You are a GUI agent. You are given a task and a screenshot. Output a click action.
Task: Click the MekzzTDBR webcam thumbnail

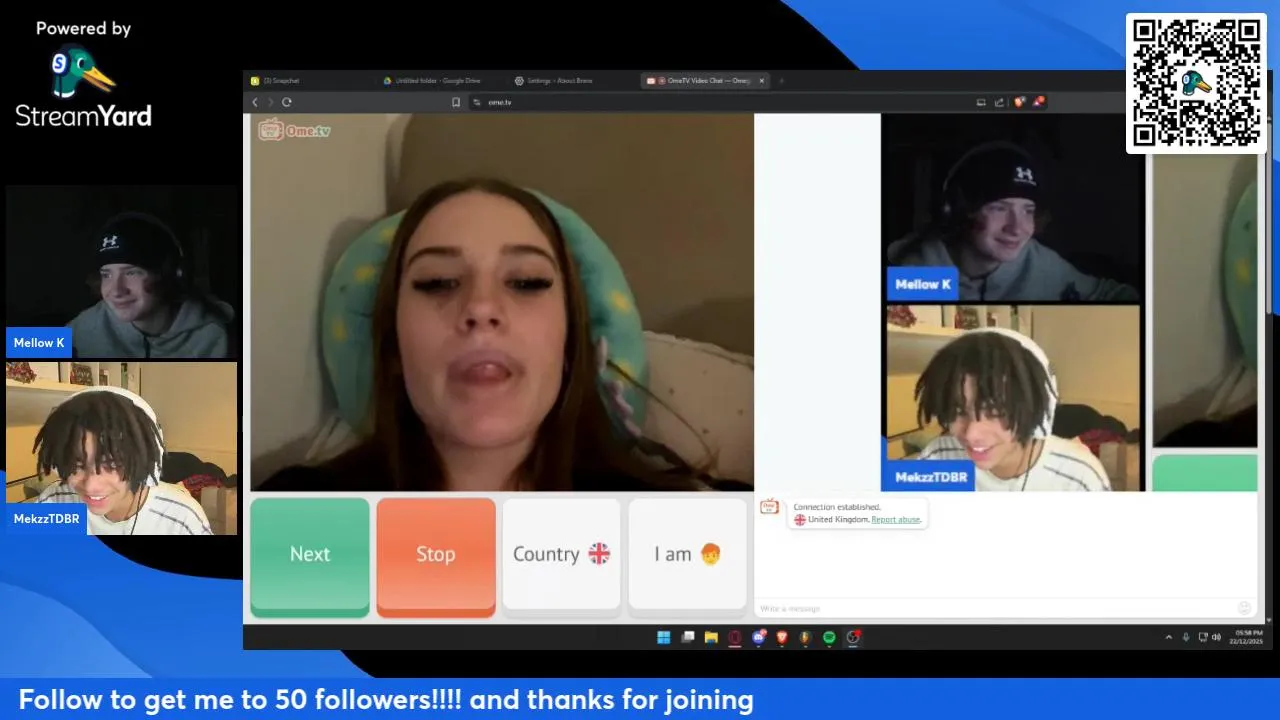tap(121, 448)
